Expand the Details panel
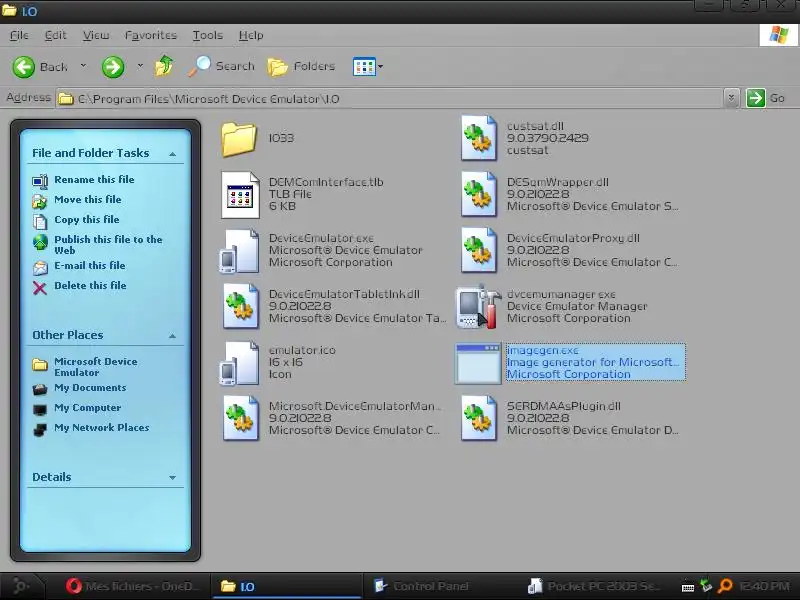 [x=172, y=478]
